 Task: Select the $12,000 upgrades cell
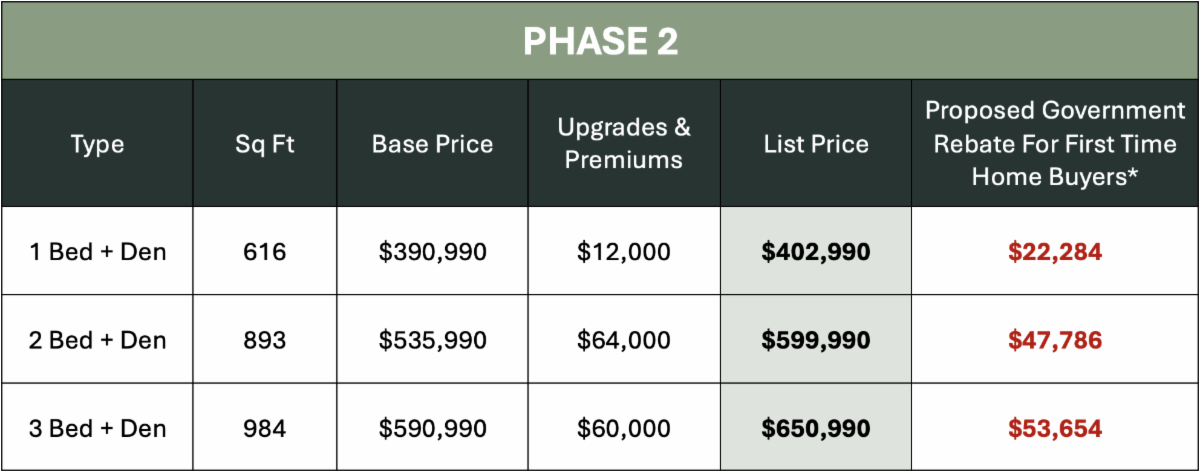tap(624, 252)
